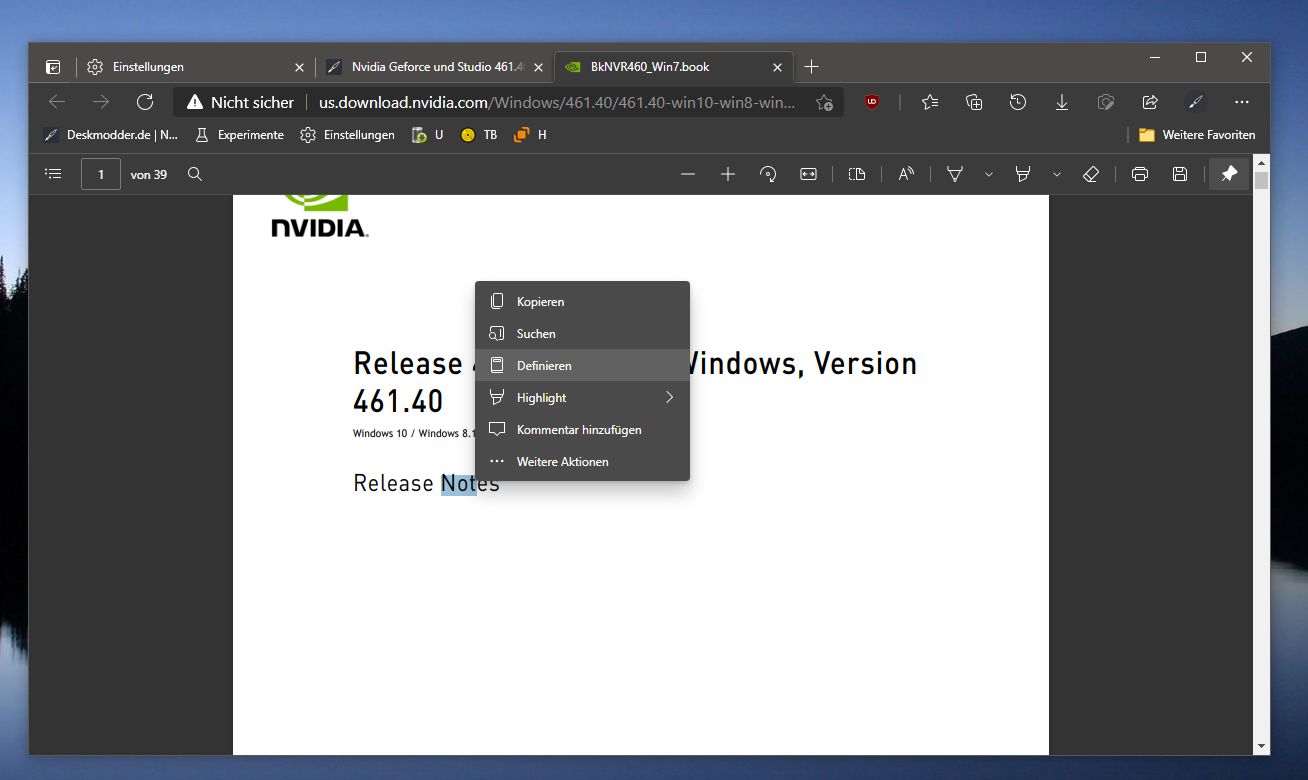Open the Downloads panel
The height and width of the screenshot is (780, 1308).
[1062, 102]
